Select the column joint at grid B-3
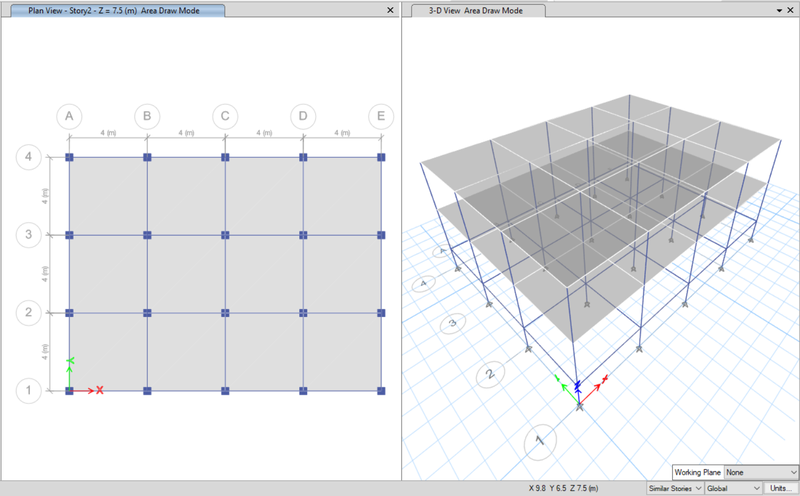Screen dimensions: 800x496 click(147, 235)
